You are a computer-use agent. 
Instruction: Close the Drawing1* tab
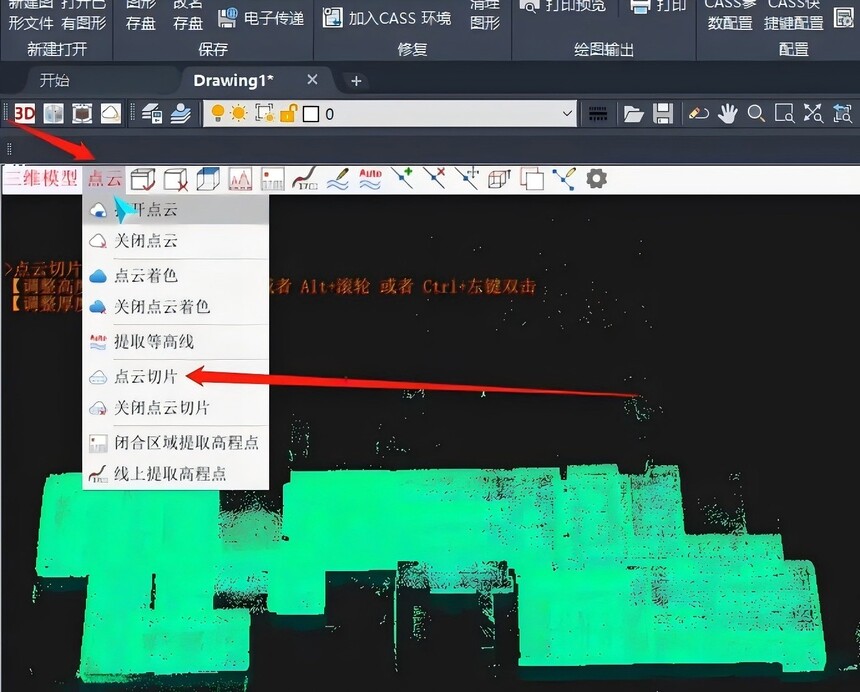point(312,80)
